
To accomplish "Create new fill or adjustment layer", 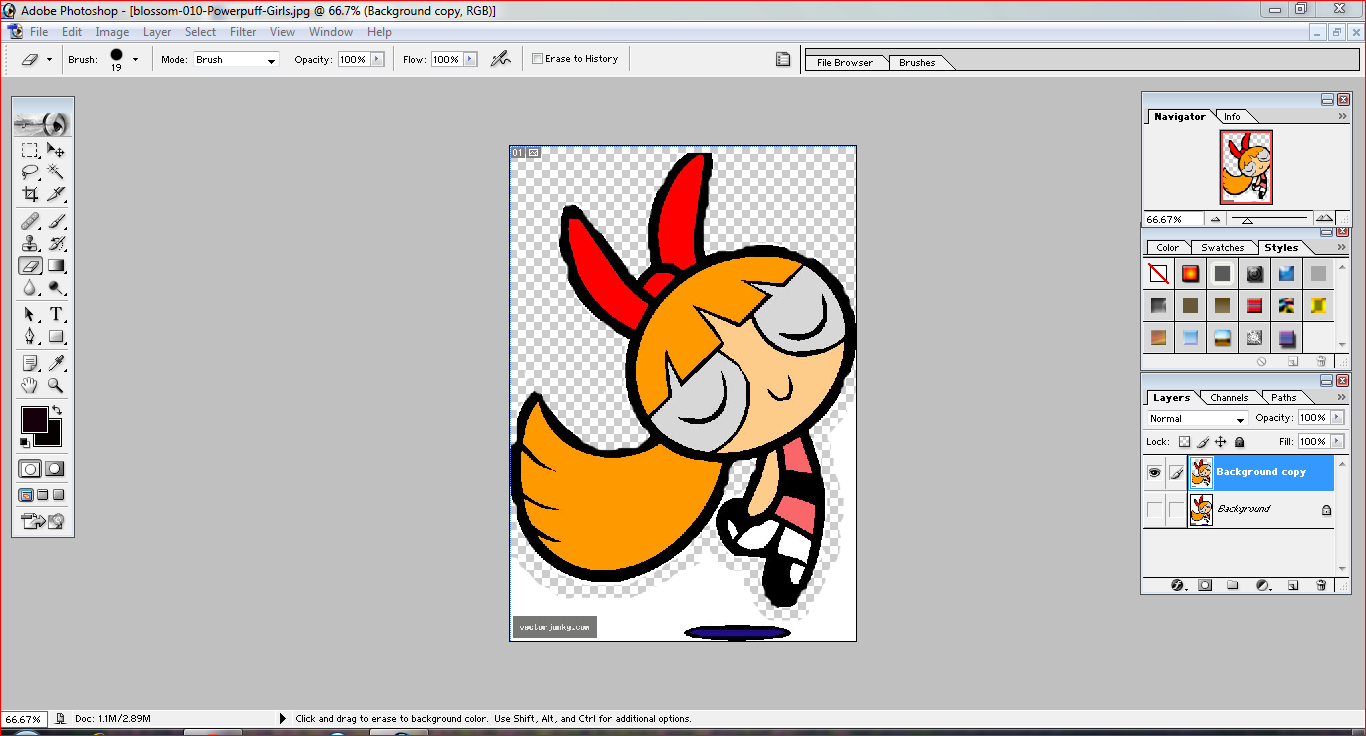I will click(1262, 585).
